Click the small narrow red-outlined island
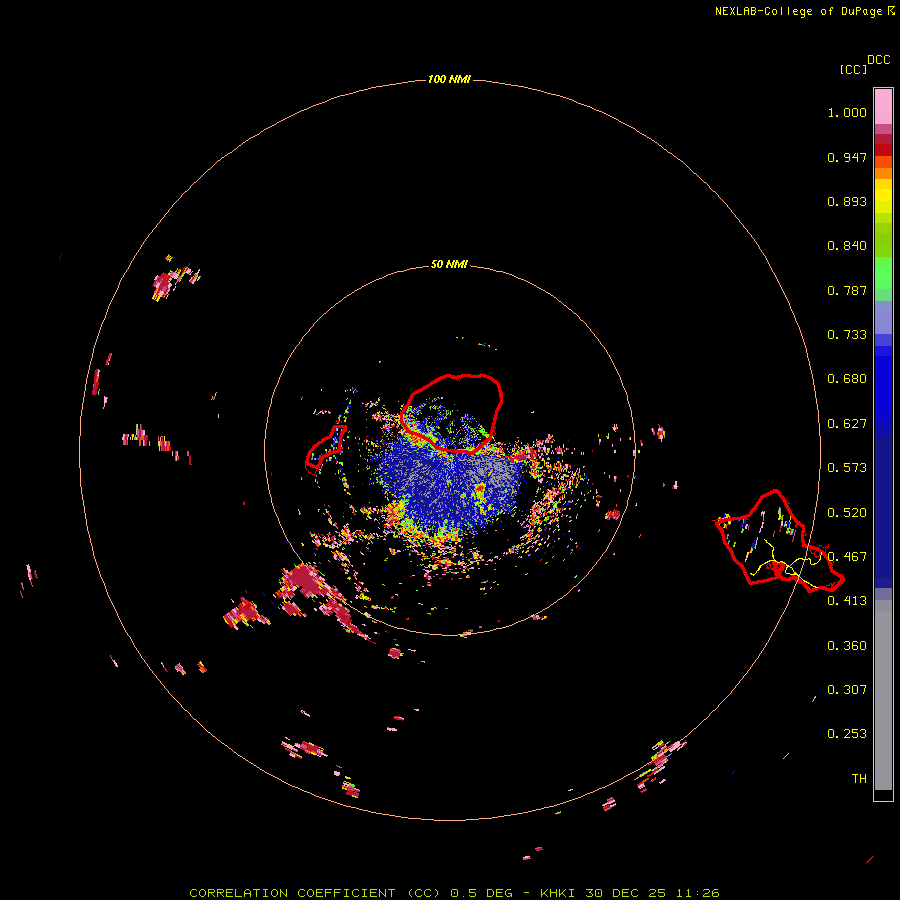Image resolution: width=900 pixels, height=900 pixels. (x=325, y=448)
